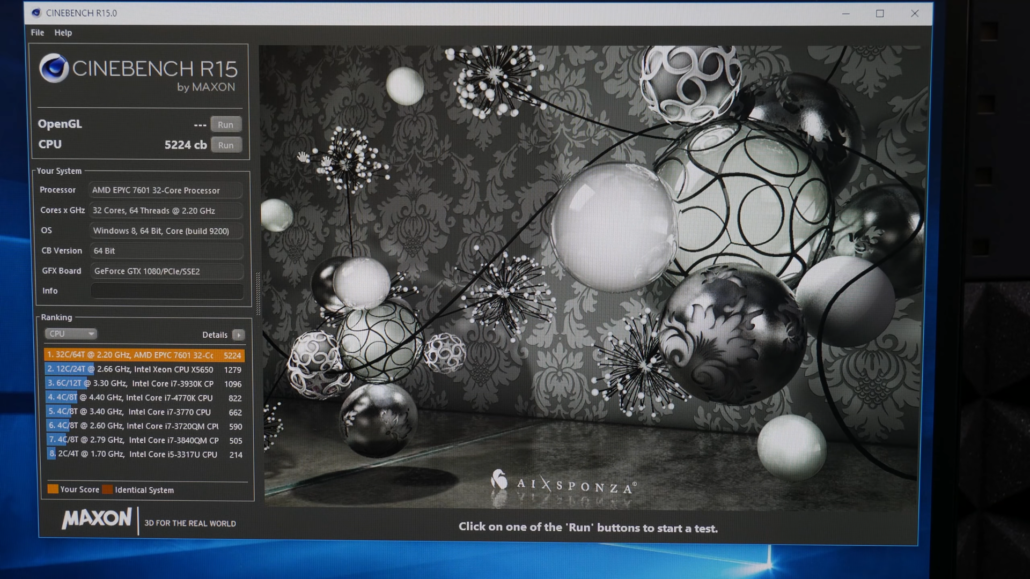The image size is (1030, 579).
Task: Expand the ranking Details arrow
Action: coord(238,335)
